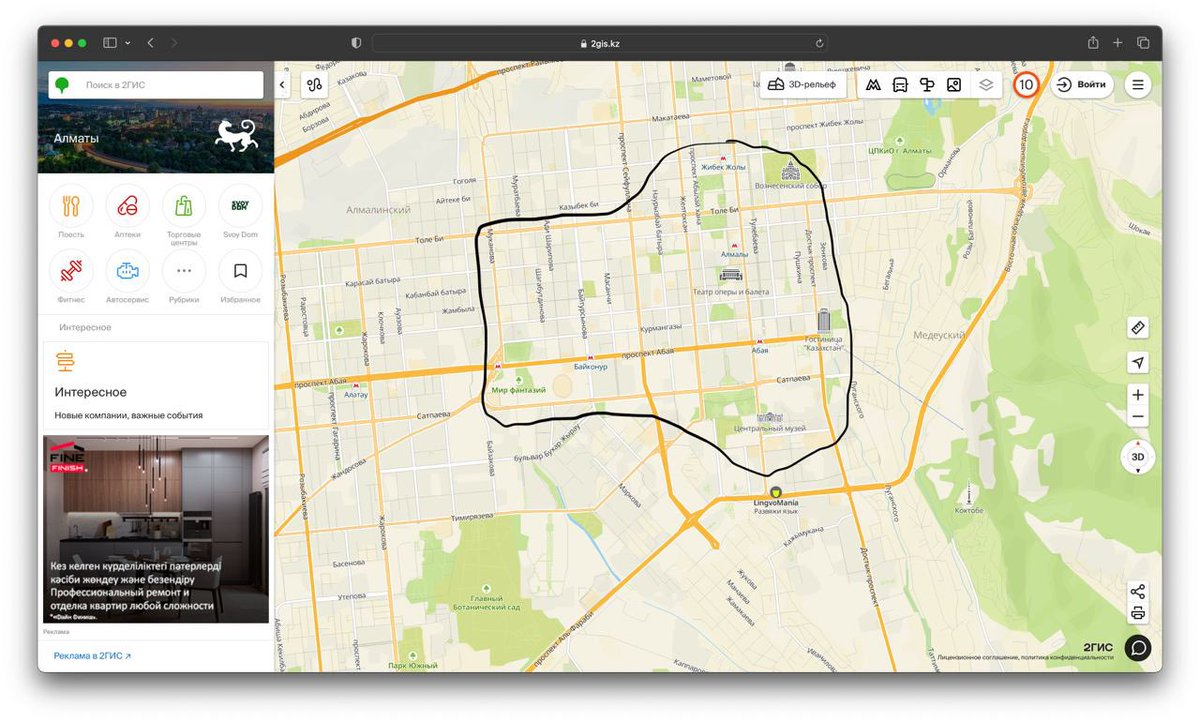This screenshot has width=1200, height=722.
Task: Open map layers stack icon
Action: pyautogui.click(x=986, y=85)
